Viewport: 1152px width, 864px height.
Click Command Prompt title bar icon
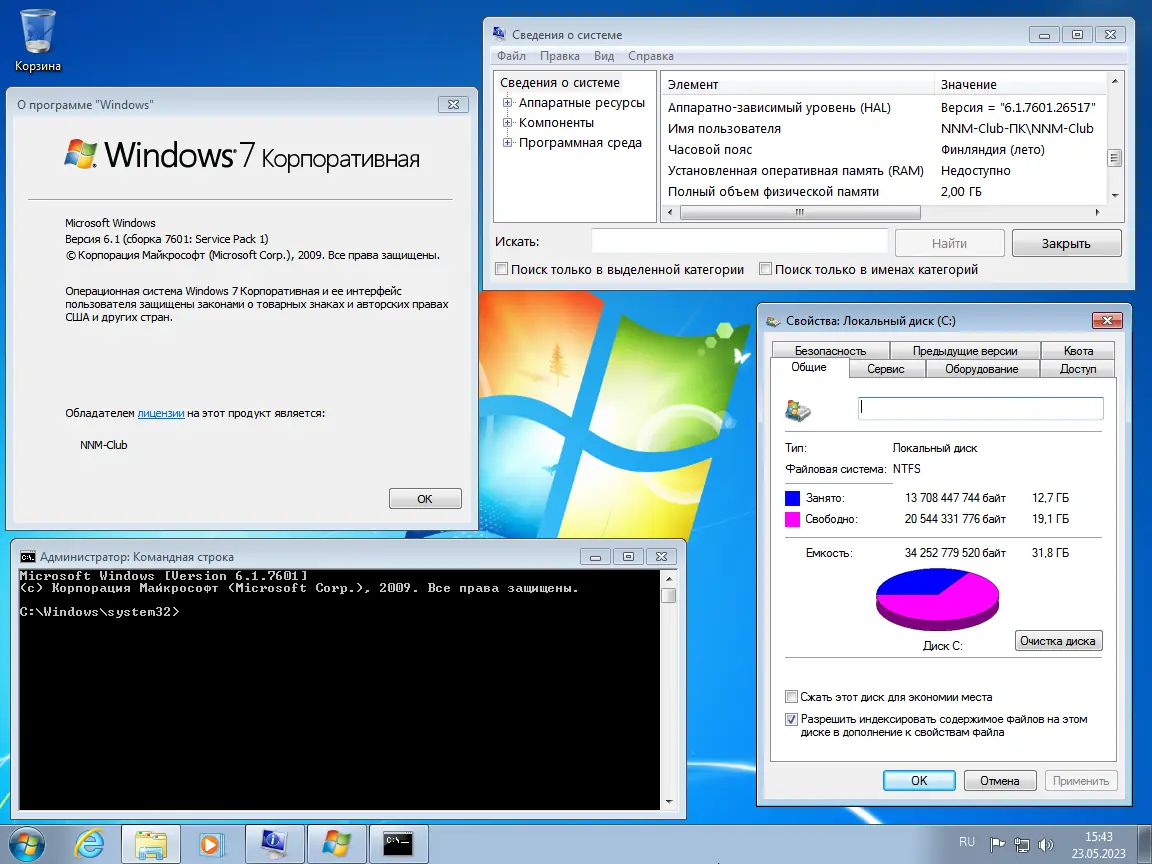pos(28,556)
